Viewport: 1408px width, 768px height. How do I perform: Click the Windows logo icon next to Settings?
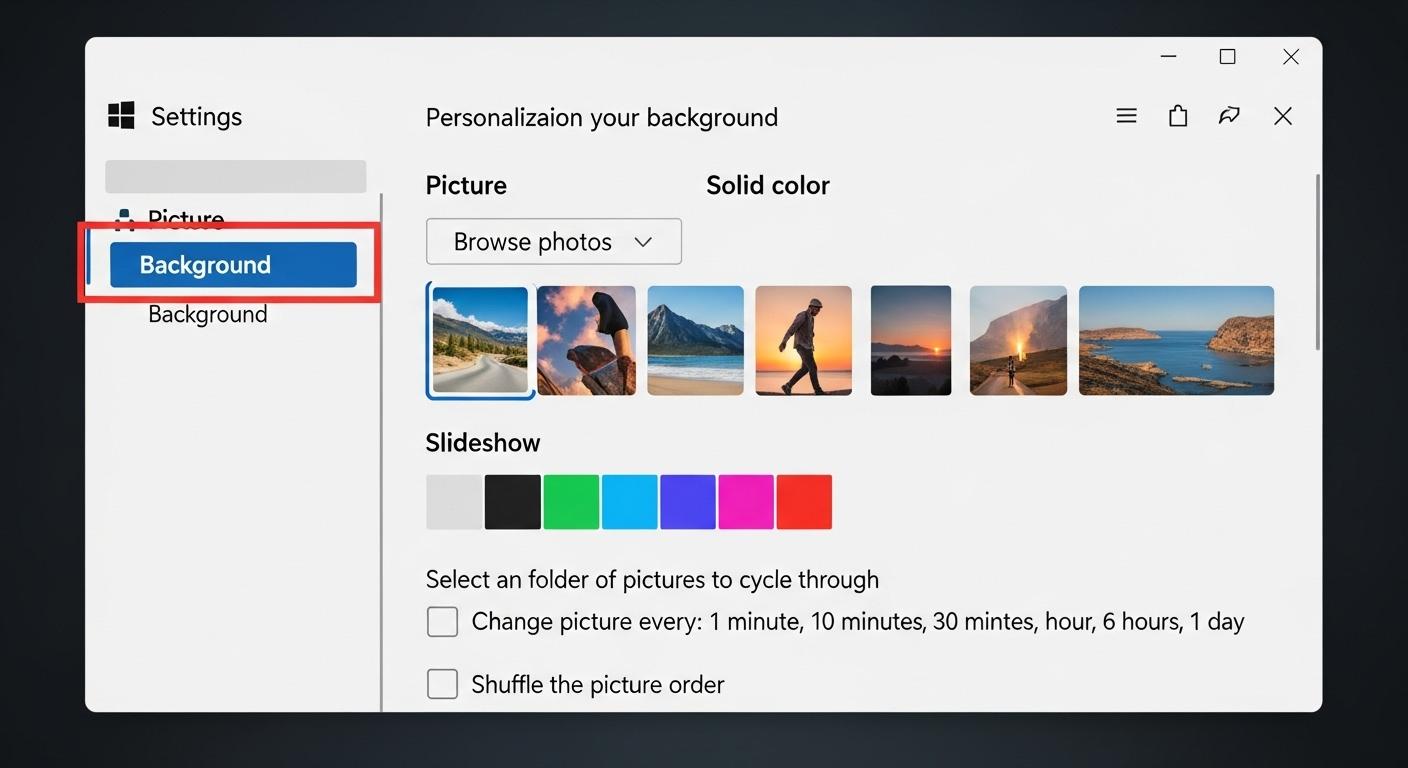[120, 115]
